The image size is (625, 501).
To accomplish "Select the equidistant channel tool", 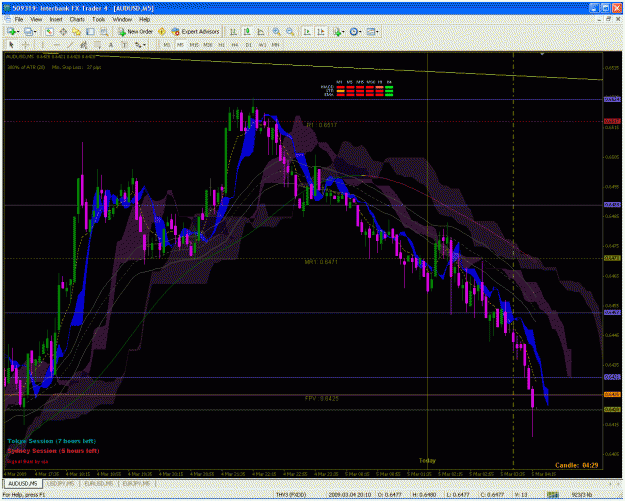I will [83, 45].
